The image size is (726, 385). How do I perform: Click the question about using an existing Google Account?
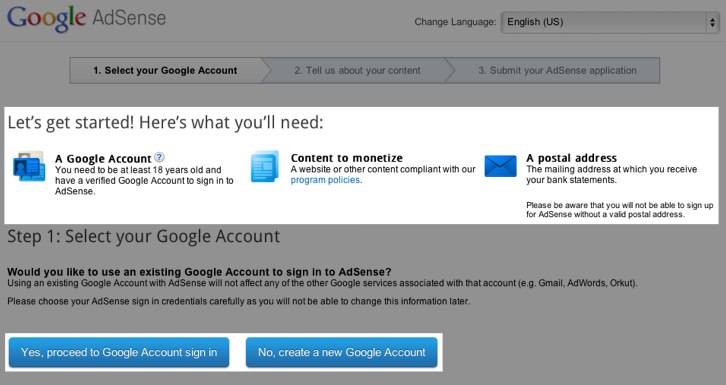pos(200,272)
